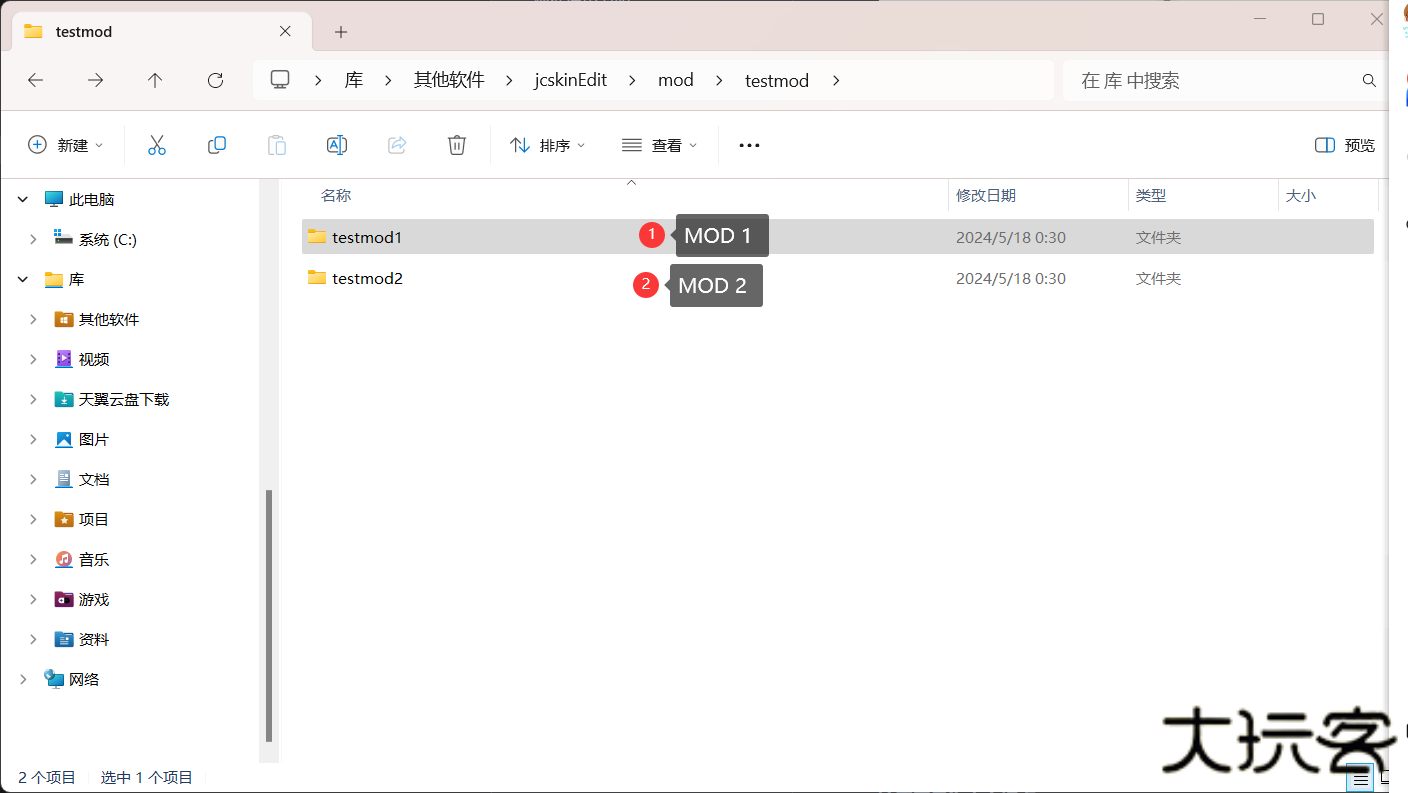Image resolution: width=1408 pixels, height=793 pixels.
Task: Select the Cut icon in the toolbar
Action: (157, 144)
